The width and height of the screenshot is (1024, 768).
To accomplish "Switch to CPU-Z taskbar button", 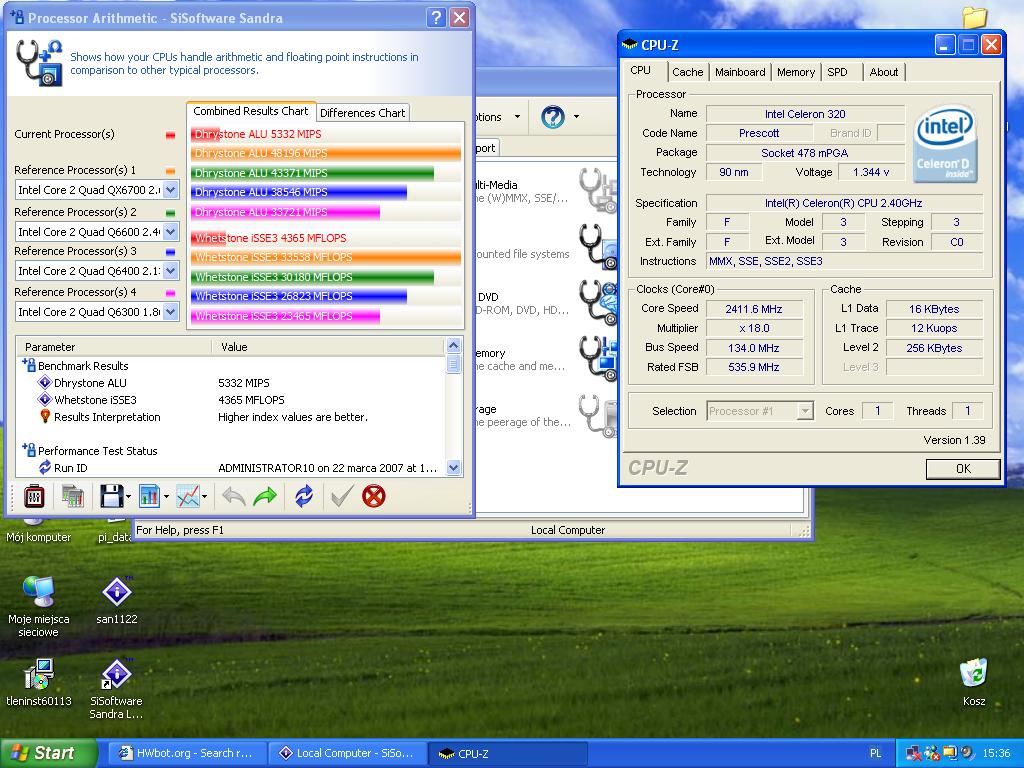I will pyautogui.click(x=508, y=753).
